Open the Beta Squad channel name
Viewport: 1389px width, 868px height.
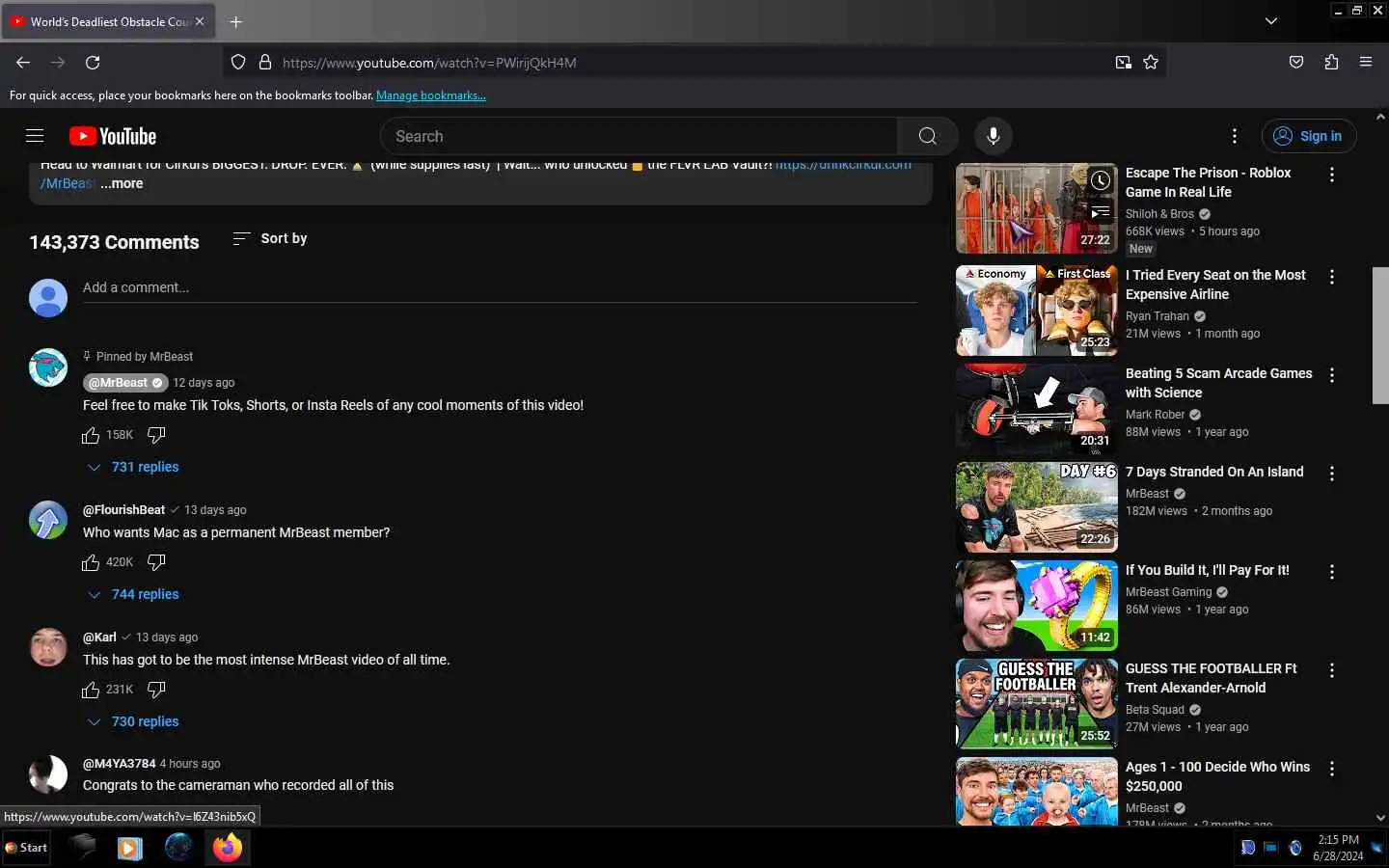pyautogui.click(x=1155, y=710)
